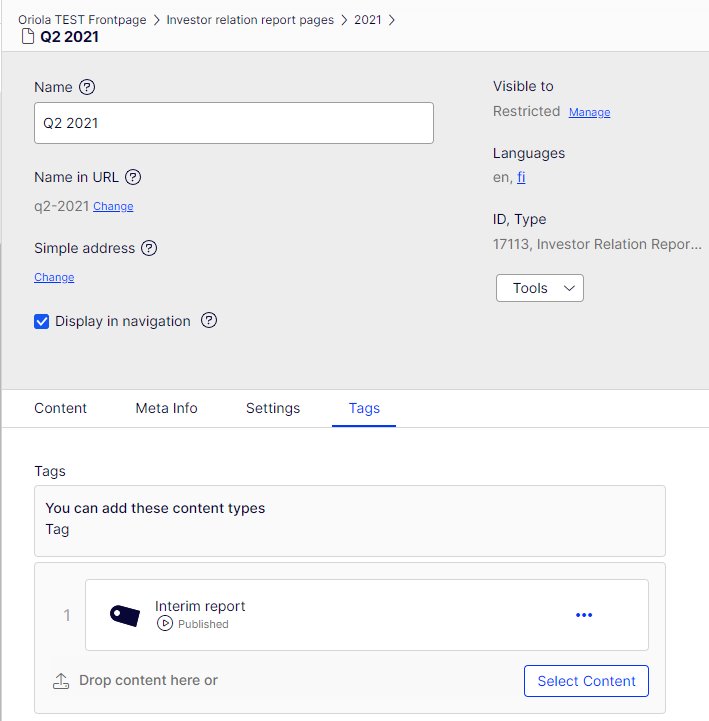This screenshot has height=721, width=709.
Task: Click the Manage link under Visible to
Action: pos(589,112)
